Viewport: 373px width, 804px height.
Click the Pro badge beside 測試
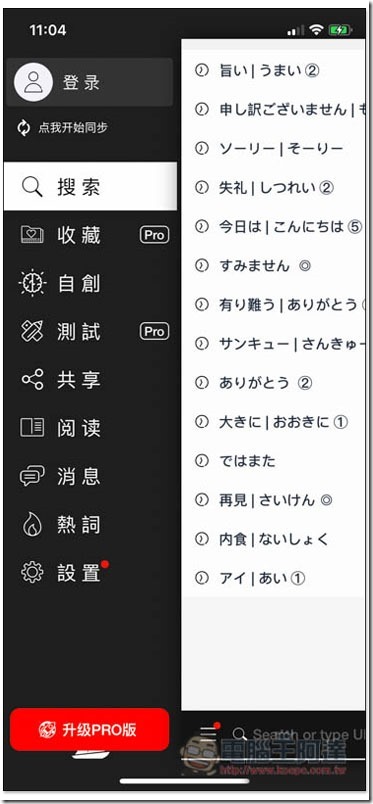[x=154, y=332]
